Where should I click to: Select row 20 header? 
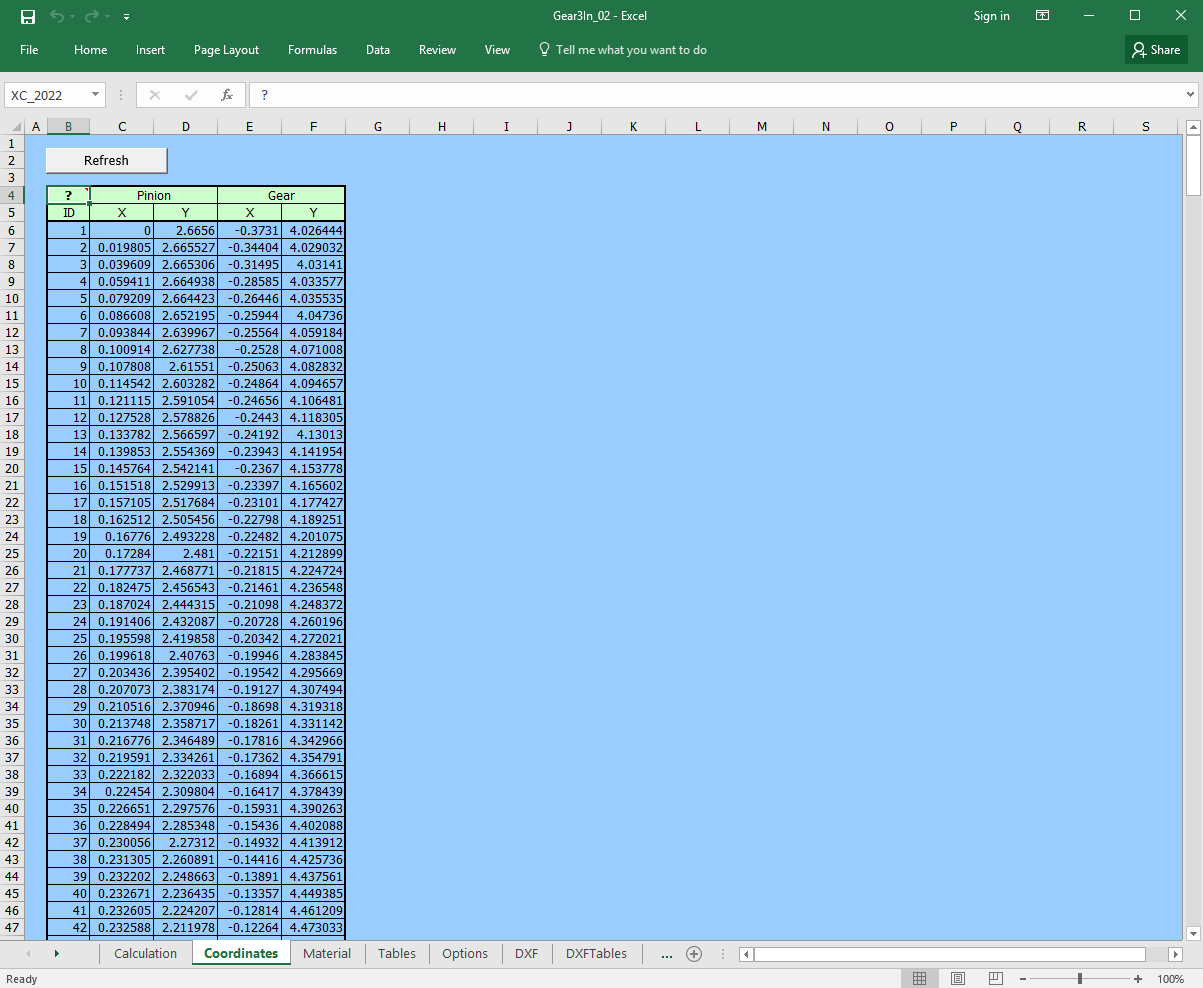(x=12, y=468)
